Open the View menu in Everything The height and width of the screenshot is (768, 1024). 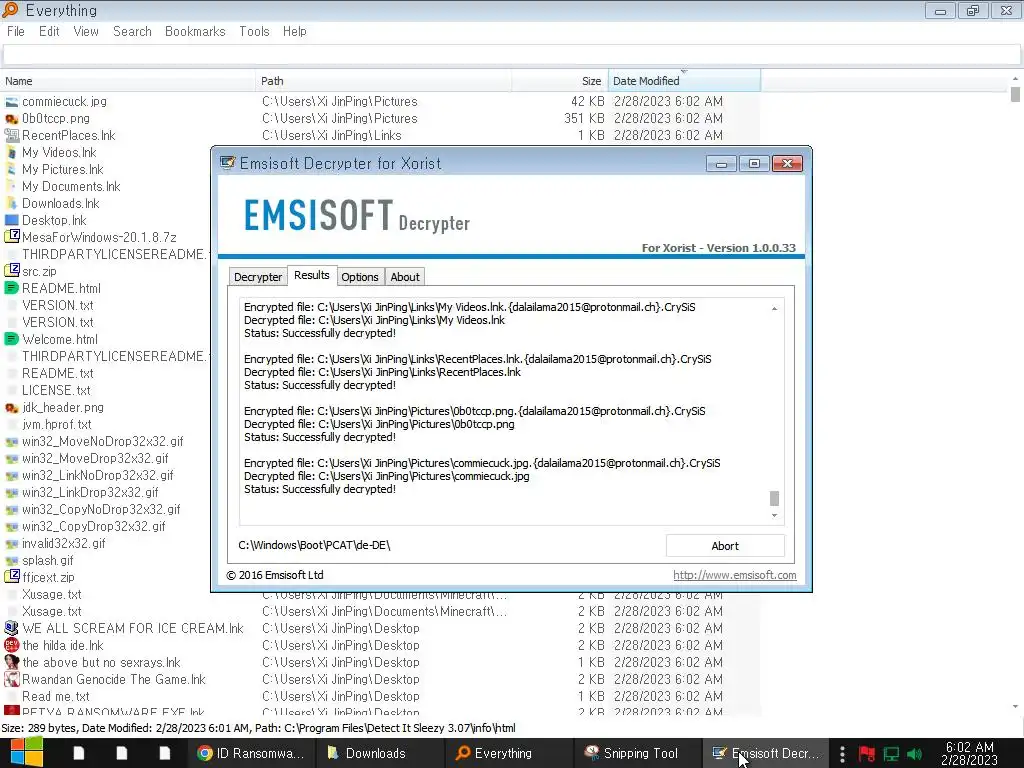86,31
